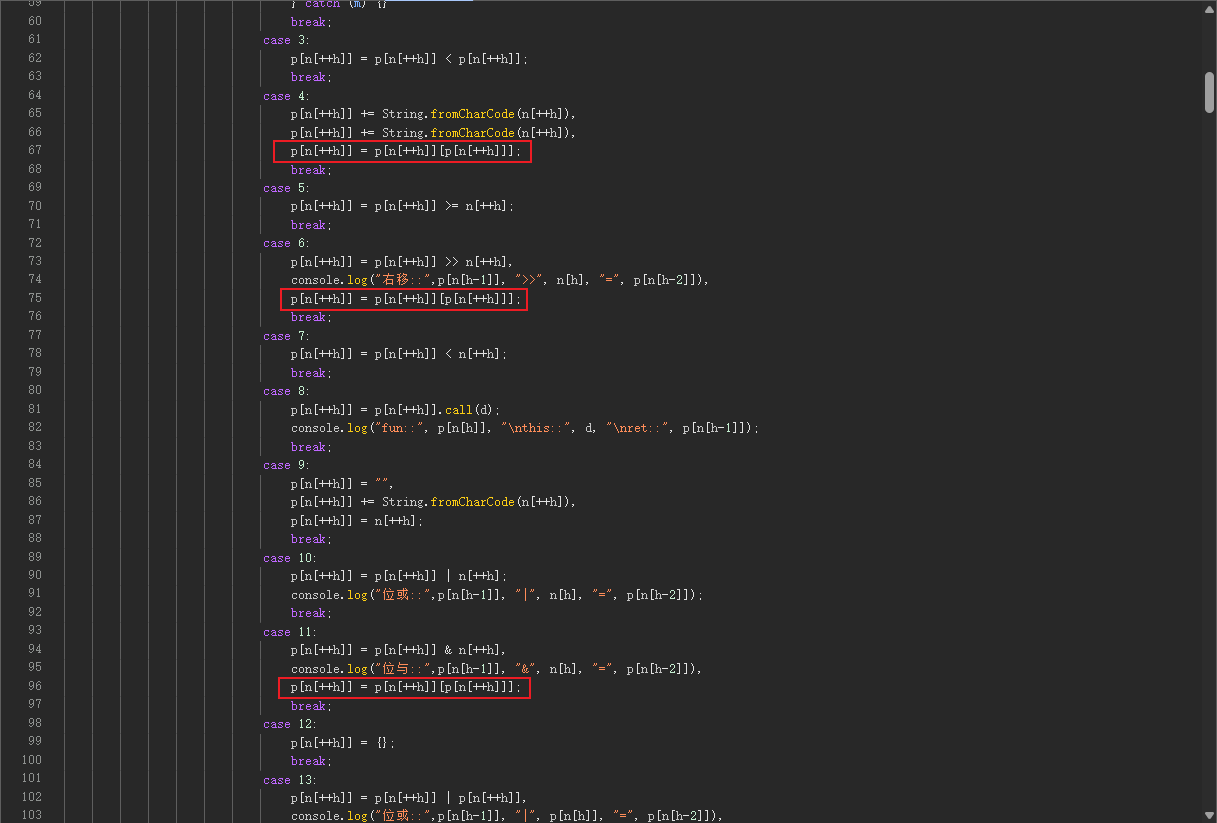Click the "case 5:" label
This screenshot has height=823, width=1217.
pyautogui.click(x=284, y=188)
